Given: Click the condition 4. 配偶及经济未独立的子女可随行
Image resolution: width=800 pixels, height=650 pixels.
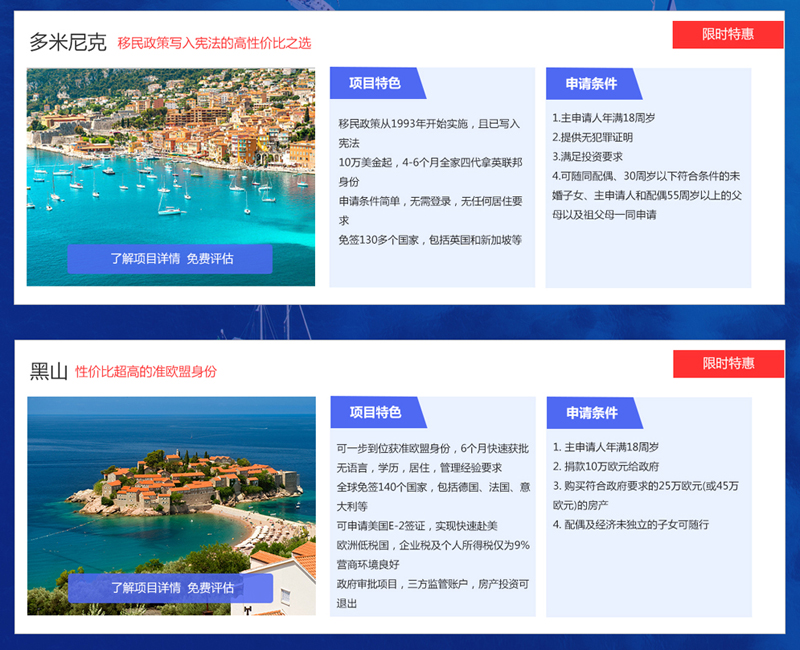Looking at the screenshot, I should [x=631, y=524].
